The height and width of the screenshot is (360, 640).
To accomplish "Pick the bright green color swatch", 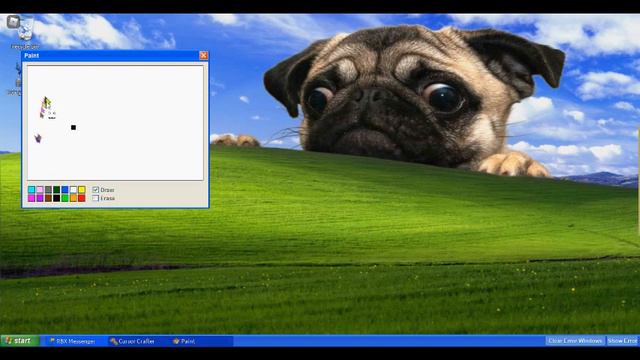I will pos(65,198).
